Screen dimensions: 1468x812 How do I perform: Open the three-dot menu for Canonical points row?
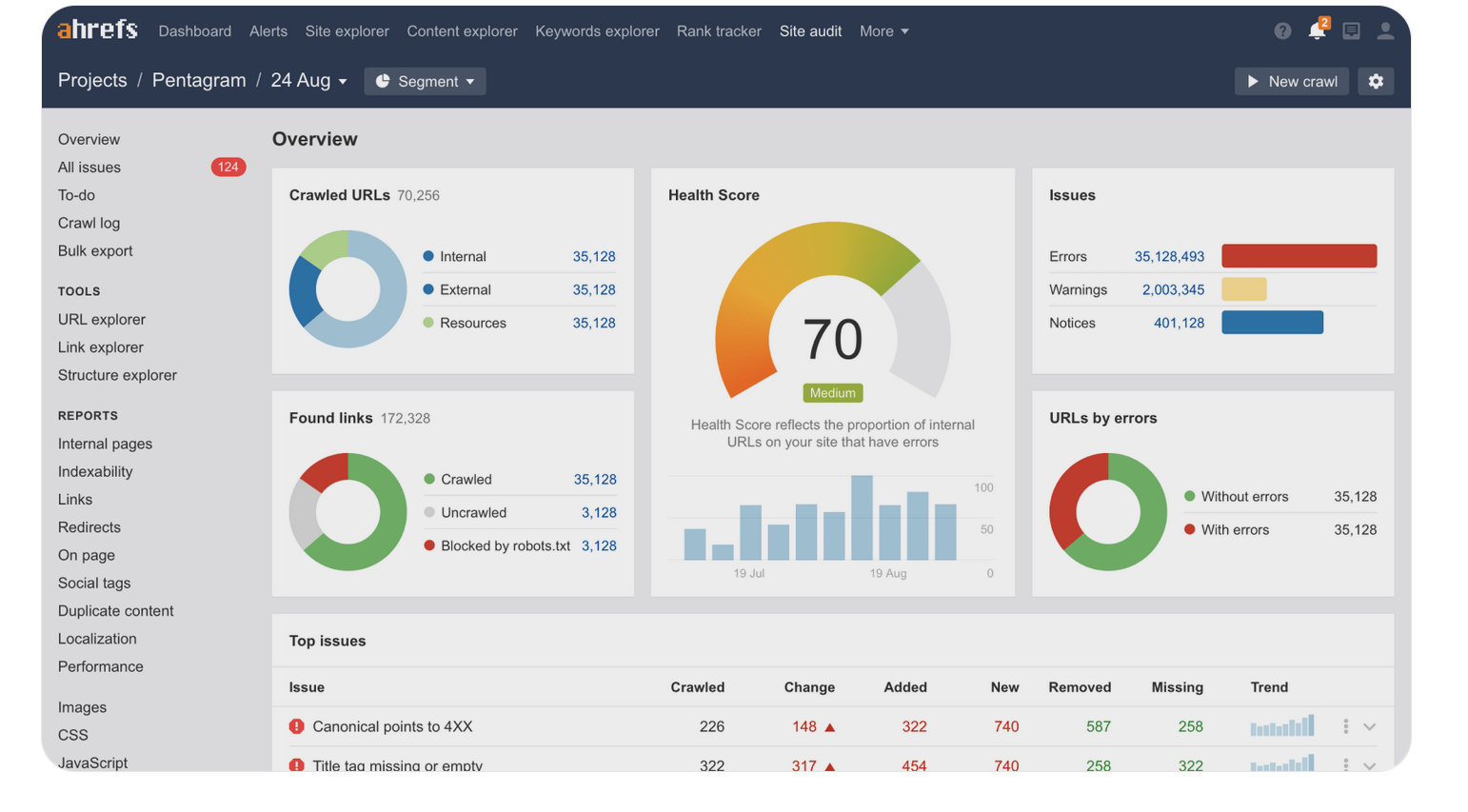click(x=1345, y=726)
